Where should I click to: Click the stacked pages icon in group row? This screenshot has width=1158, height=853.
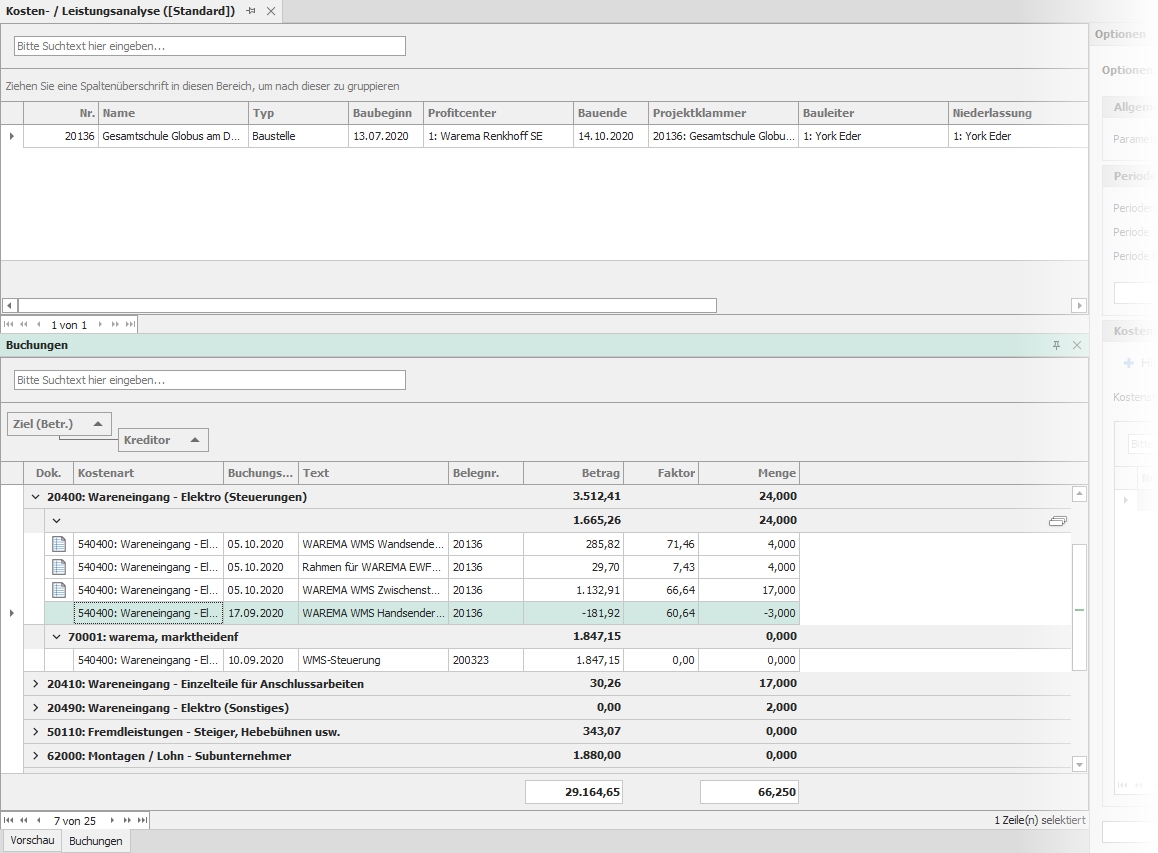coord(1057,521)
